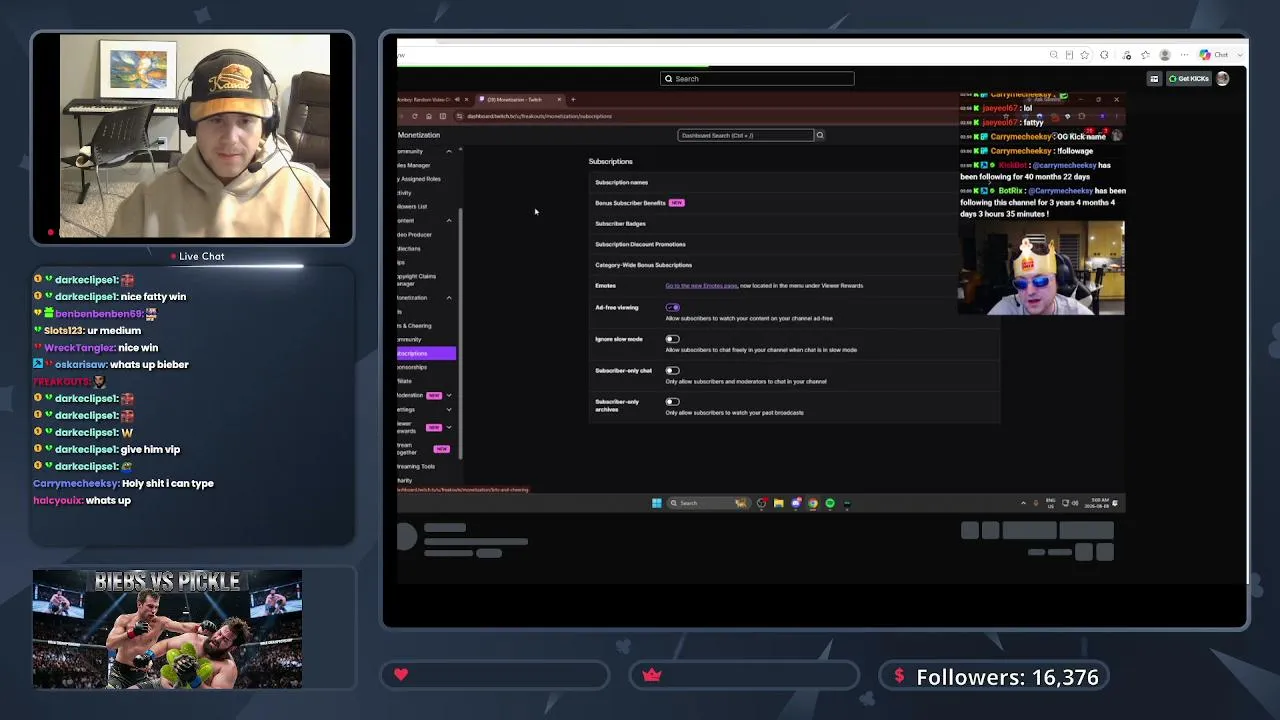Open the Kick user avatar menu
1280x720 pixels.
pyautogui.click(x=1222, y=79)
